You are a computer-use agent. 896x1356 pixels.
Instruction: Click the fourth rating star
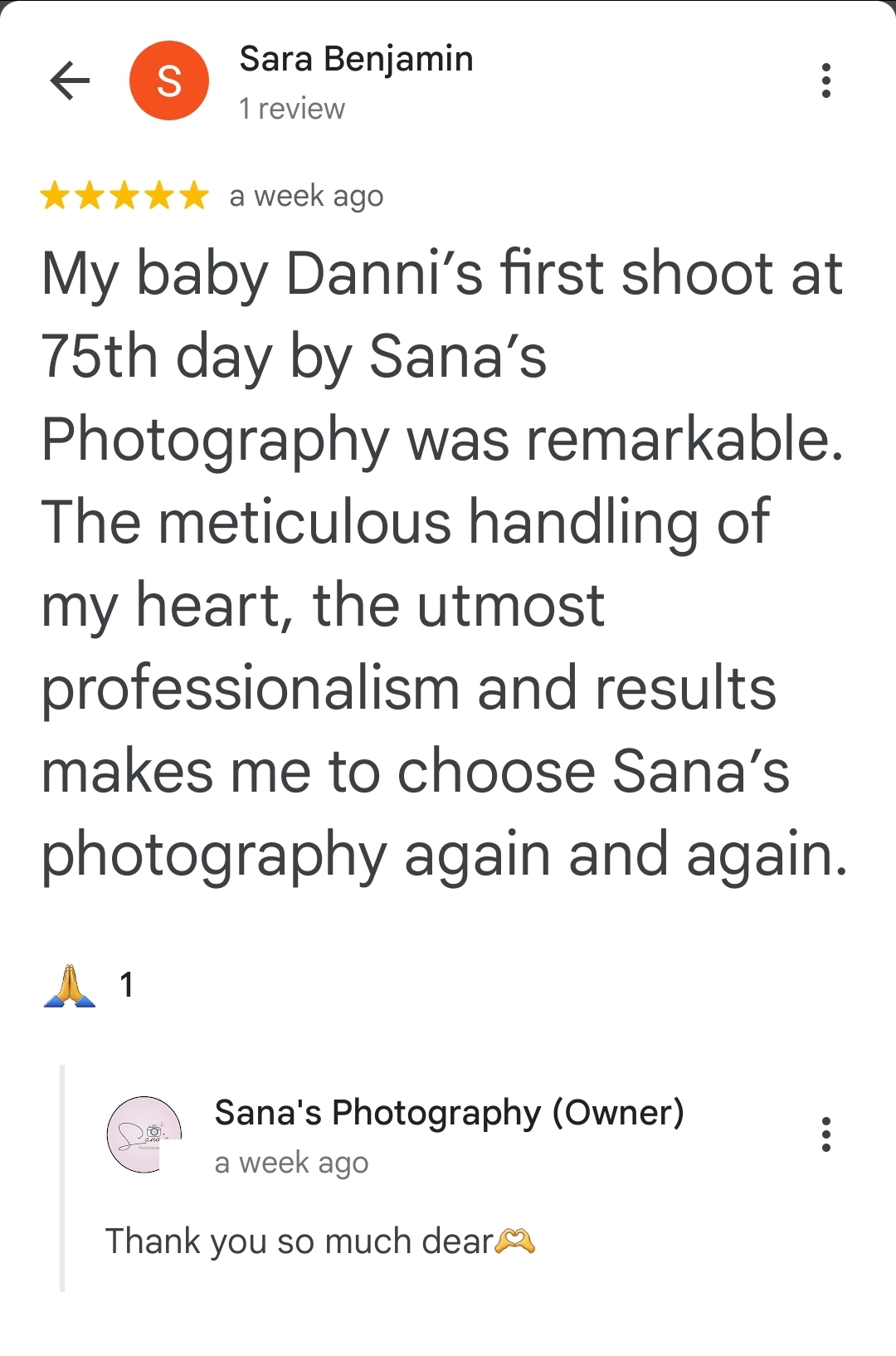pyautogui.click(x=159, y=196)
